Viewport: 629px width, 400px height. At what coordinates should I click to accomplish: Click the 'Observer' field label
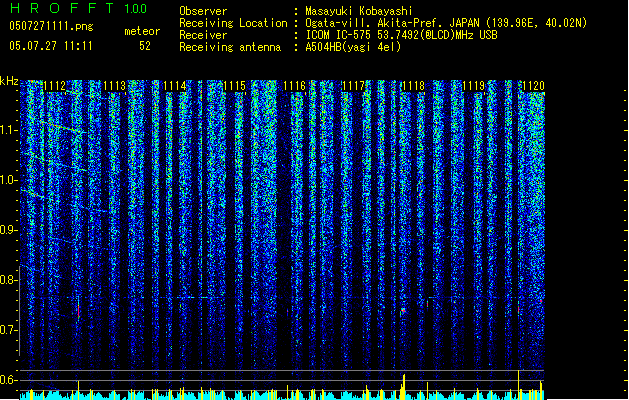click(203, 11)
